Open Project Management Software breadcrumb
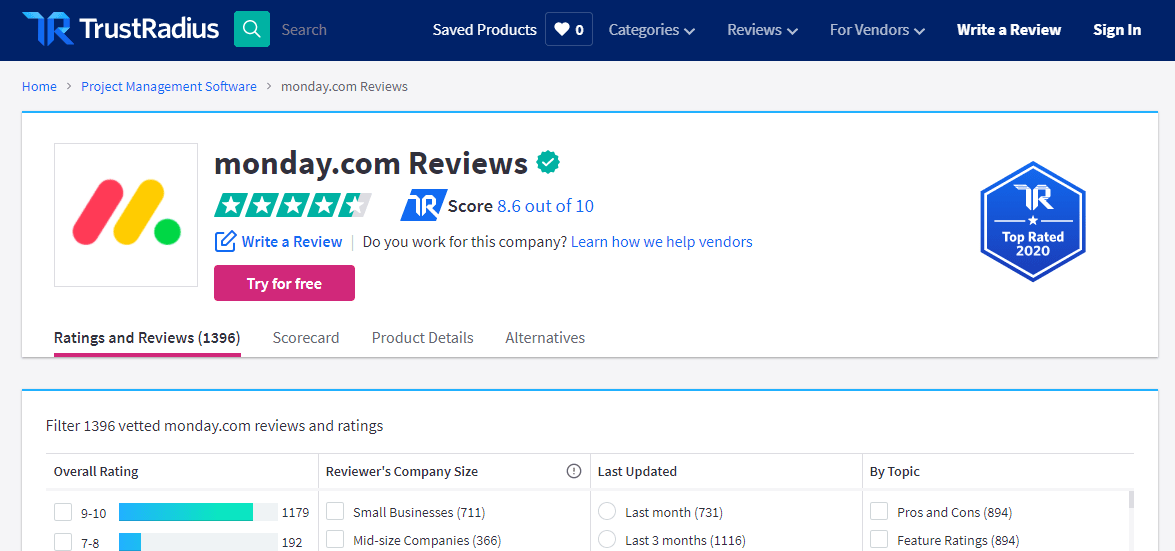This screenshot has height=551, width=1175. coord(169,86)
